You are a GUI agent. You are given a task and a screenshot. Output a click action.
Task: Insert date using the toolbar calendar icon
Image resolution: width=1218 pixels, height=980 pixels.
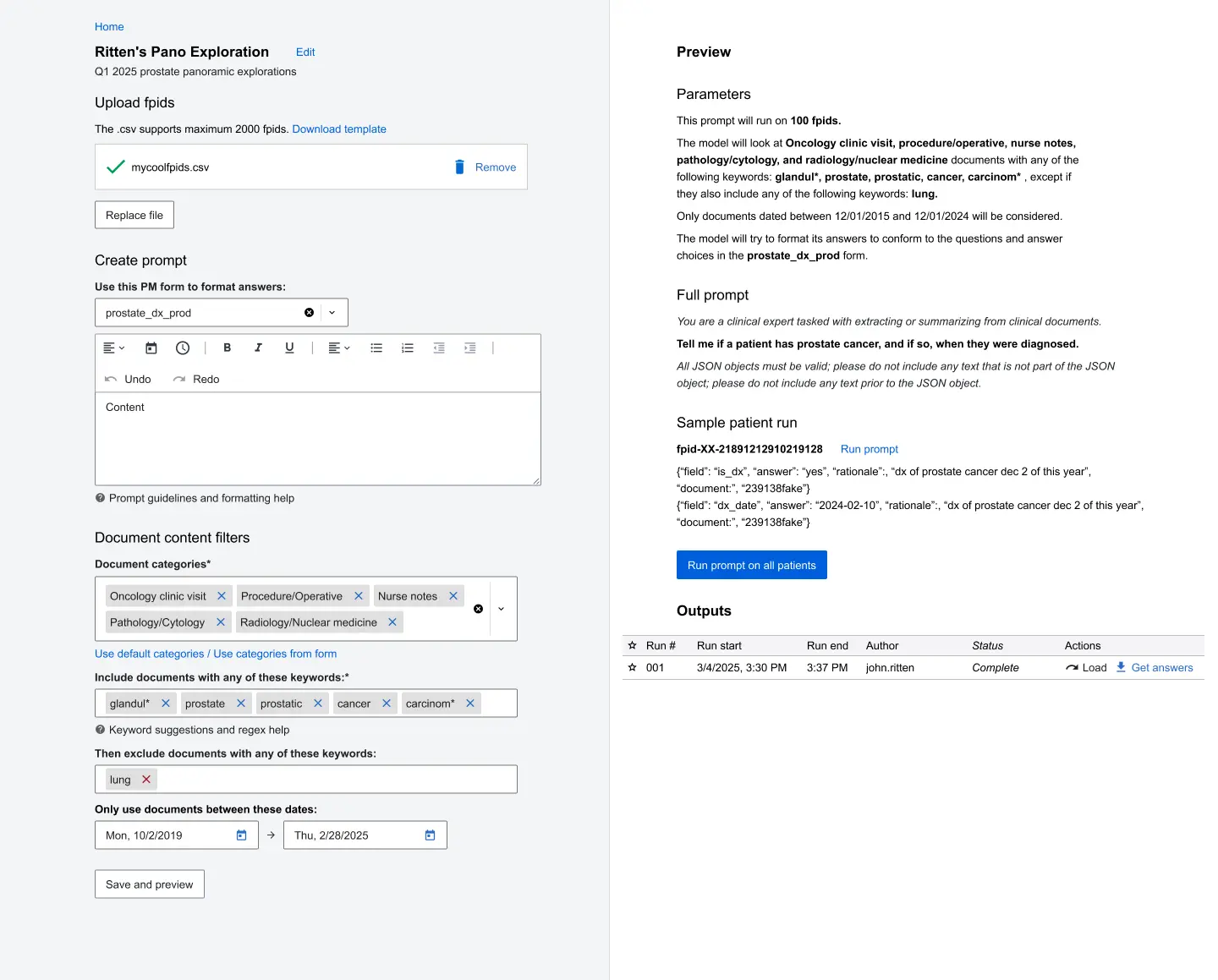(151, 348)
